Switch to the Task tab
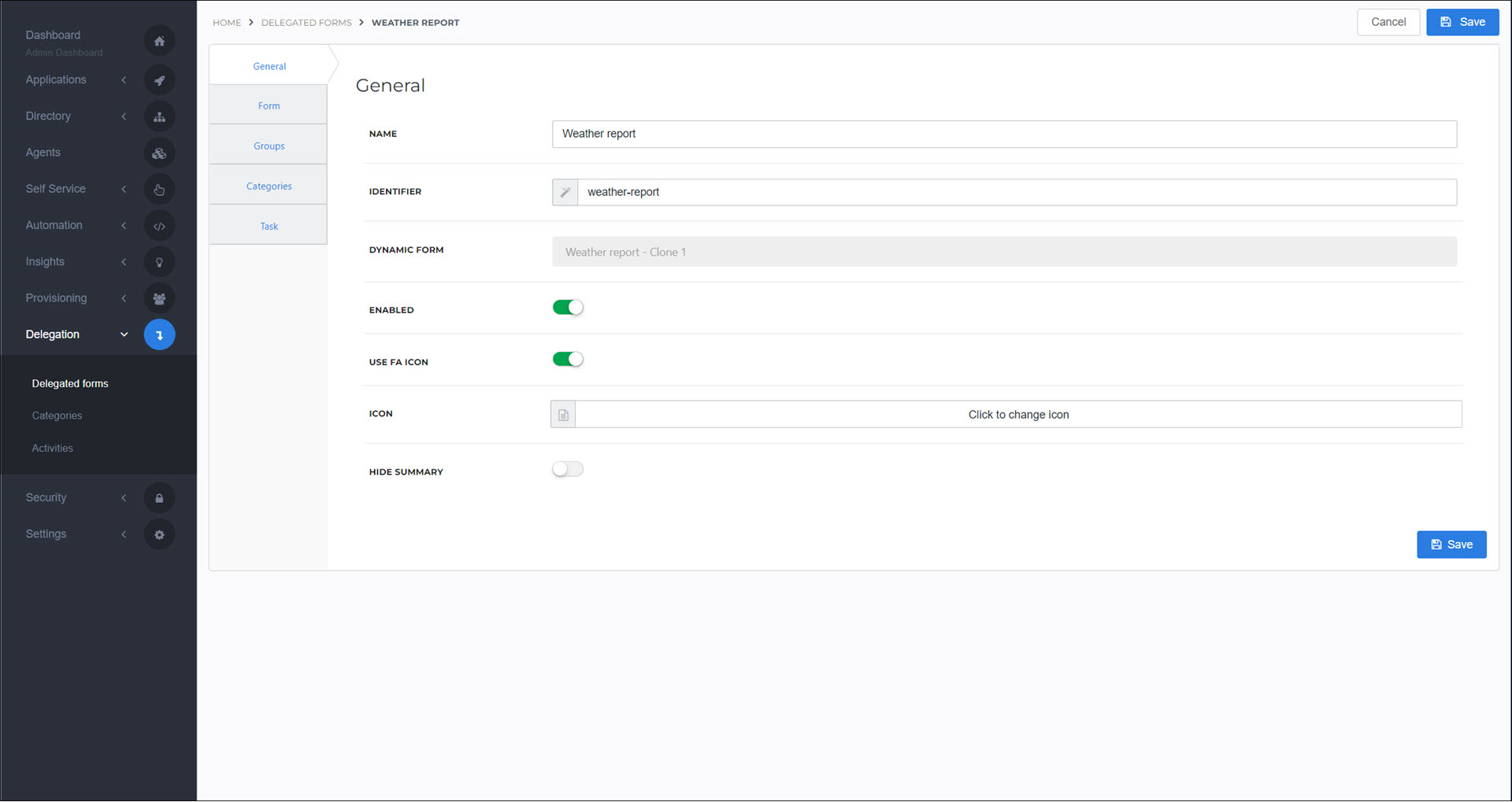The height and width of the screenshot is (802, 1512). point(269,226)
